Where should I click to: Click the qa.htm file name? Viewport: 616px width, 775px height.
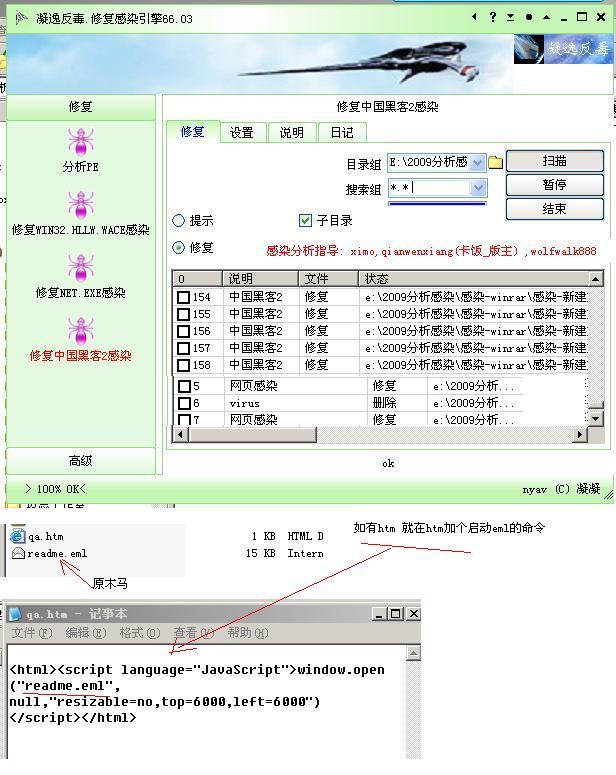click(46, 536)
